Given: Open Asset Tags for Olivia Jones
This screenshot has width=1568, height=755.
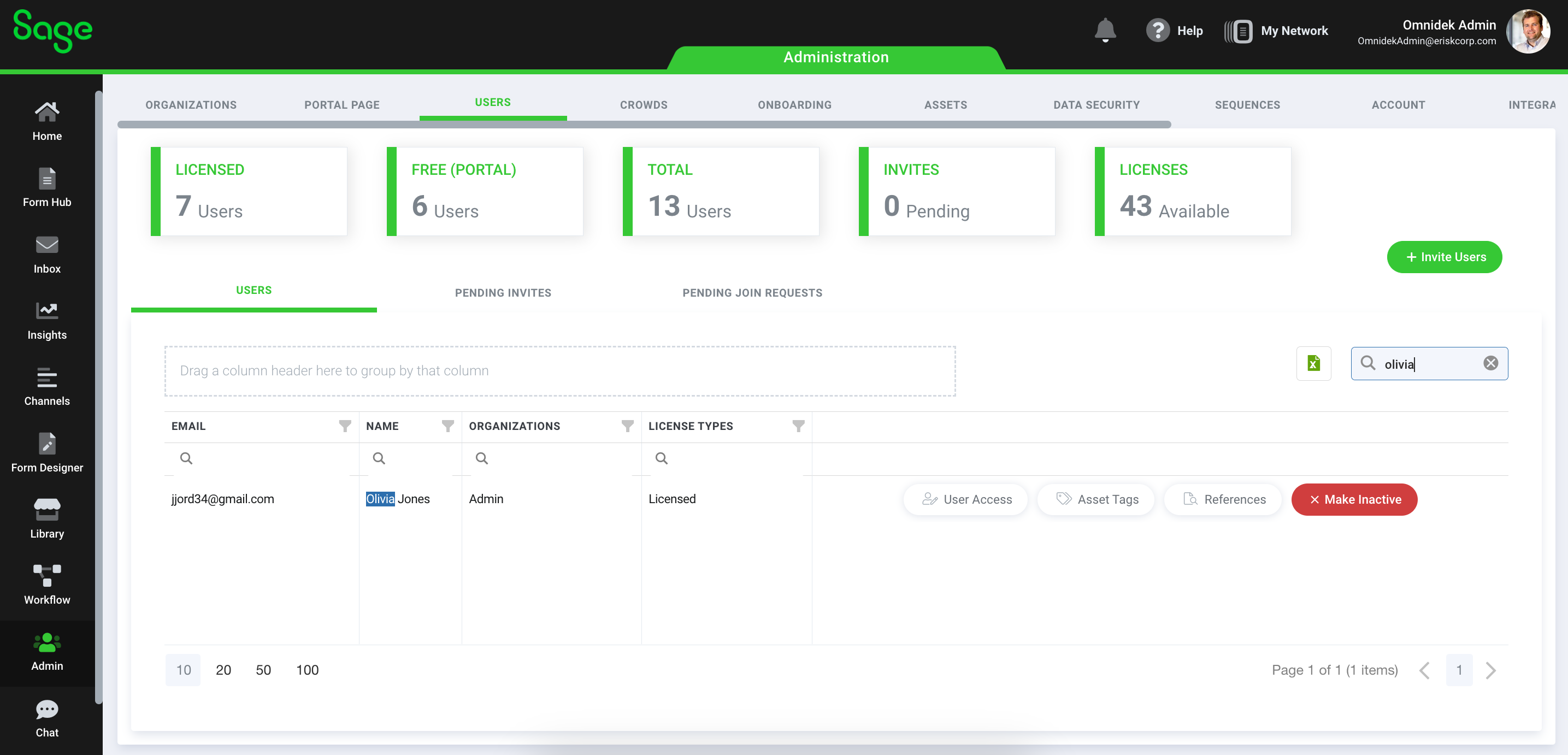Looking at the screenshot, I should click(1097, 499).
